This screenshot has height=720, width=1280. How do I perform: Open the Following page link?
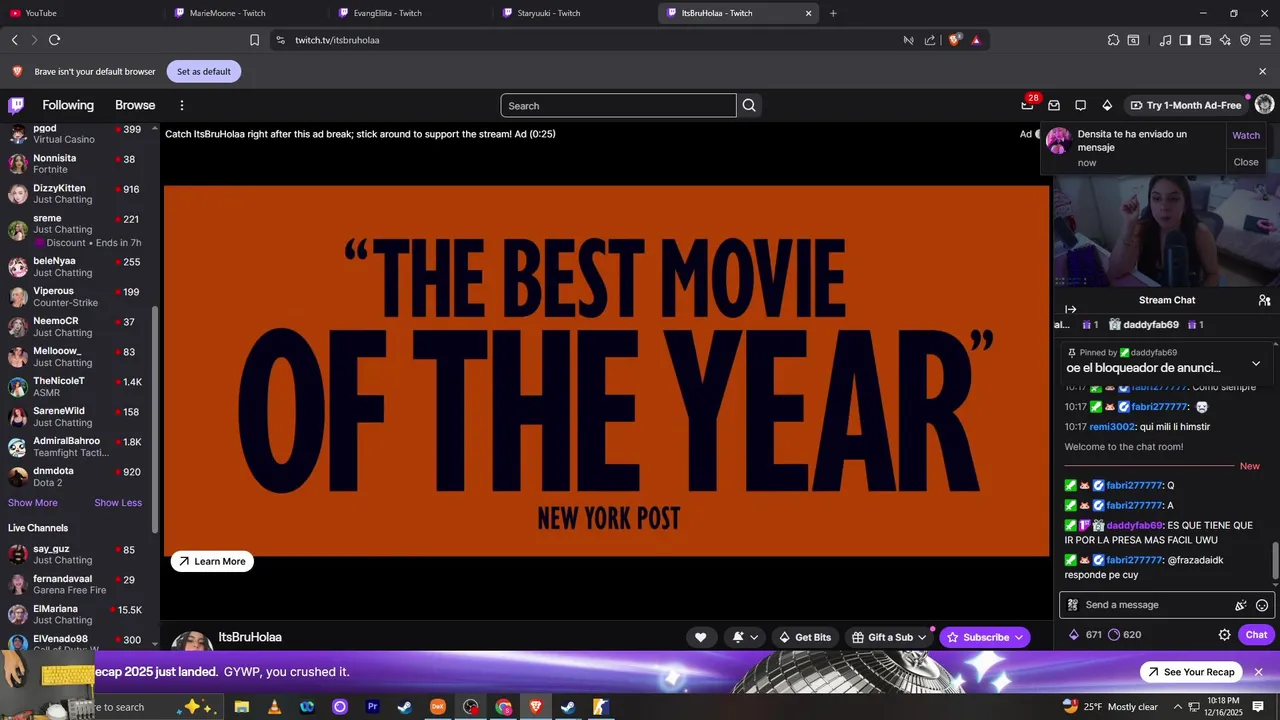click(x=68, y=105)
